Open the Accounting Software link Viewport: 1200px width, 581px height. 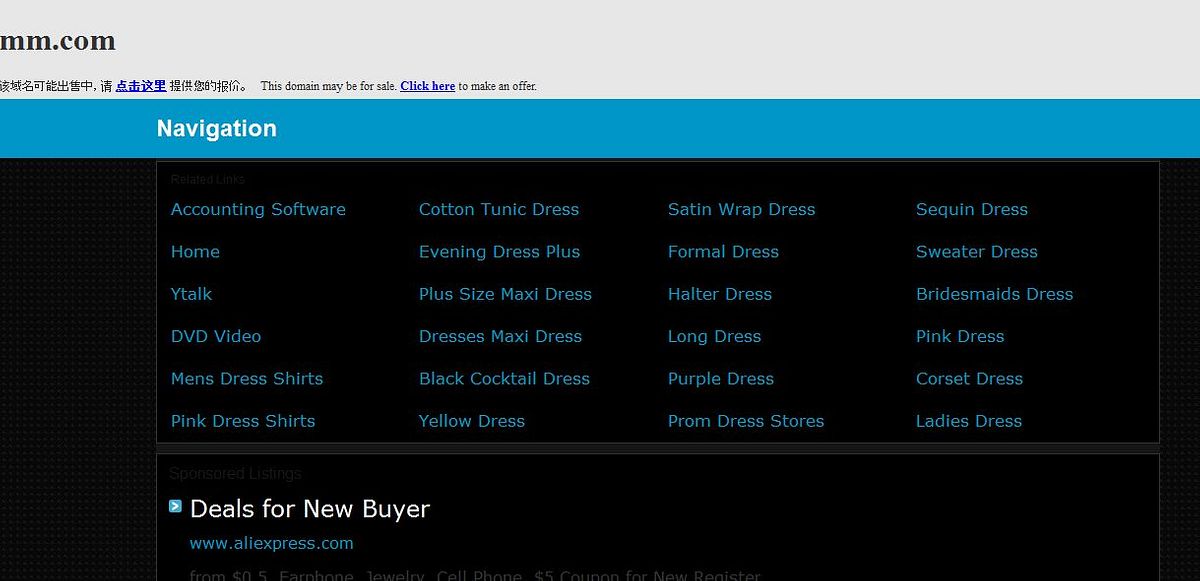point(258,210)
